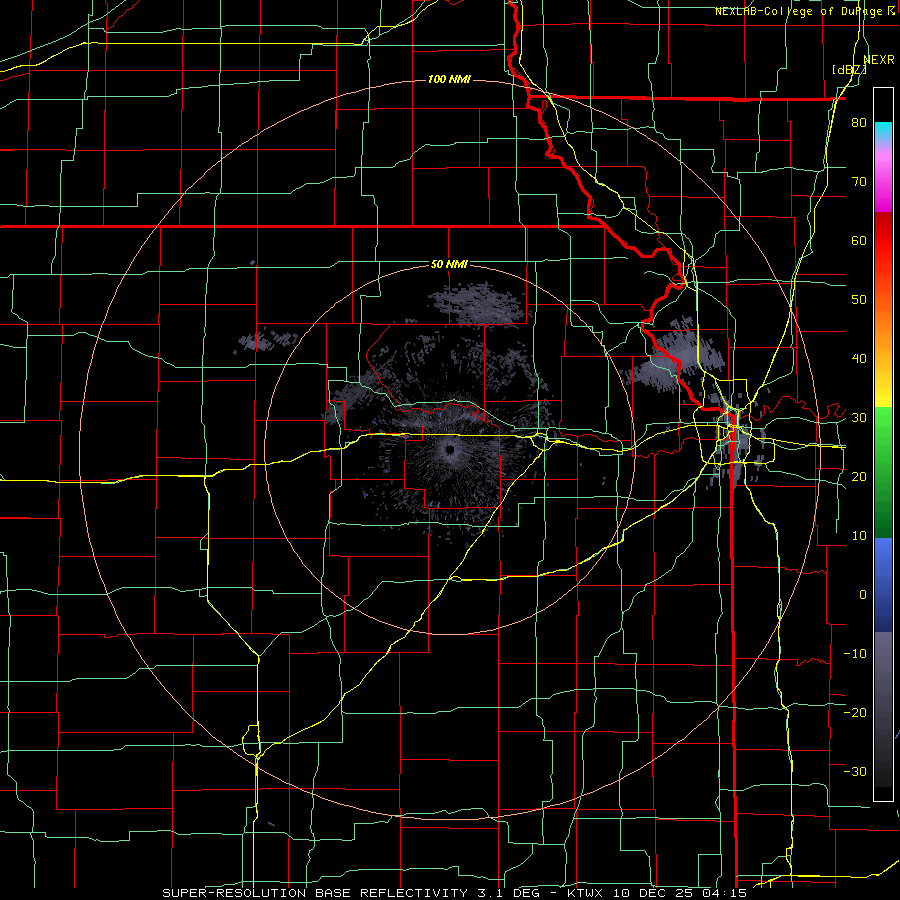Click the blue band of the reflectivity color bar
This screenshot has height=900, width=900.
883,585
